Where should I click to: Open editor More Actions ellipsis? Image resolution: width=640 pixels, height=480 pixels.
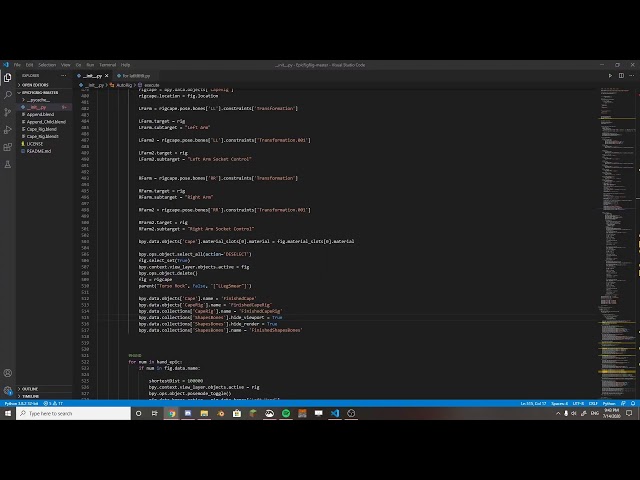(631, 76)
